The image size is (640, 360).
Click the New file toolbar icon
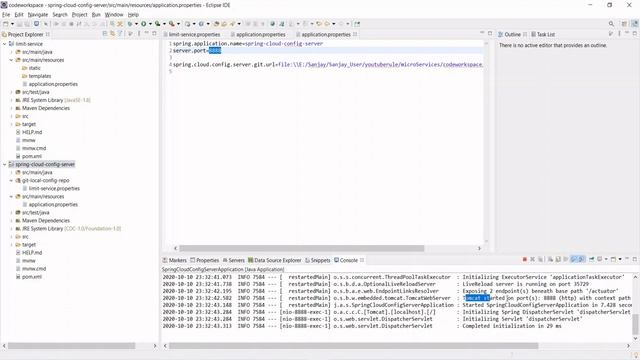coord(6,24)
